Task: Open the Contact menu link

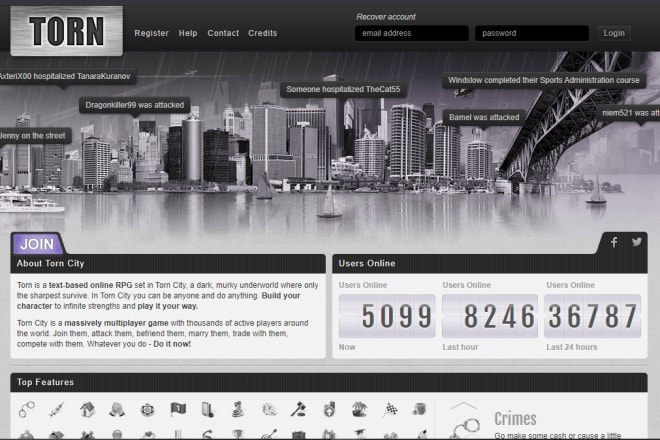Action: point(223,33)
